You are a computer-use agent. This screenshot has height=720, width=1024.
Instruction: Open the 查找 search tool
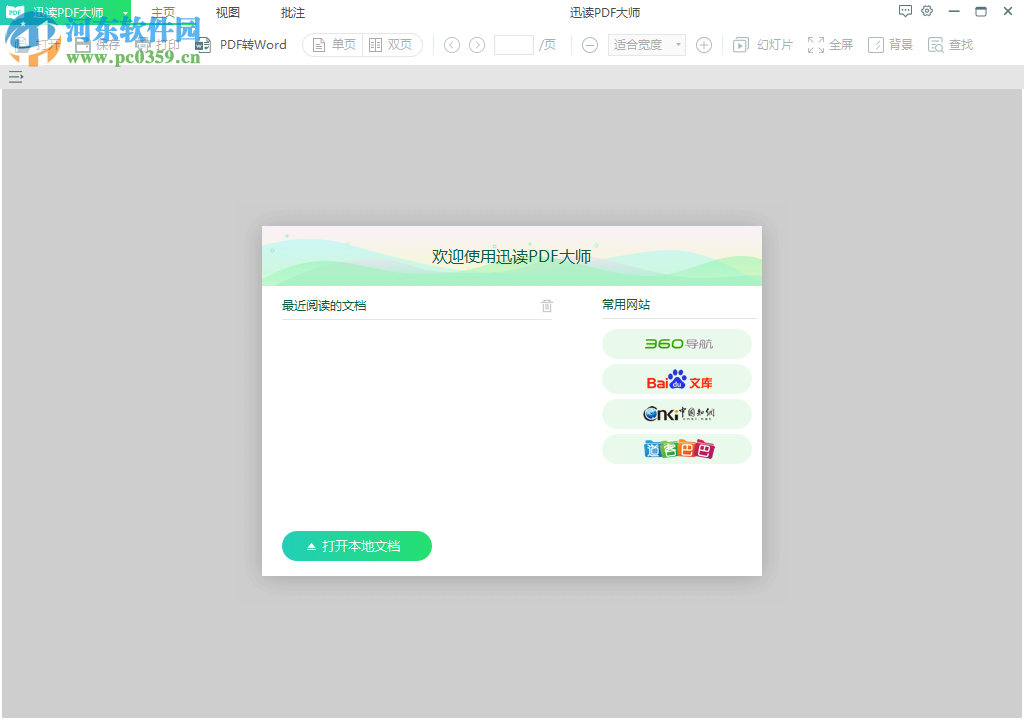950,44
